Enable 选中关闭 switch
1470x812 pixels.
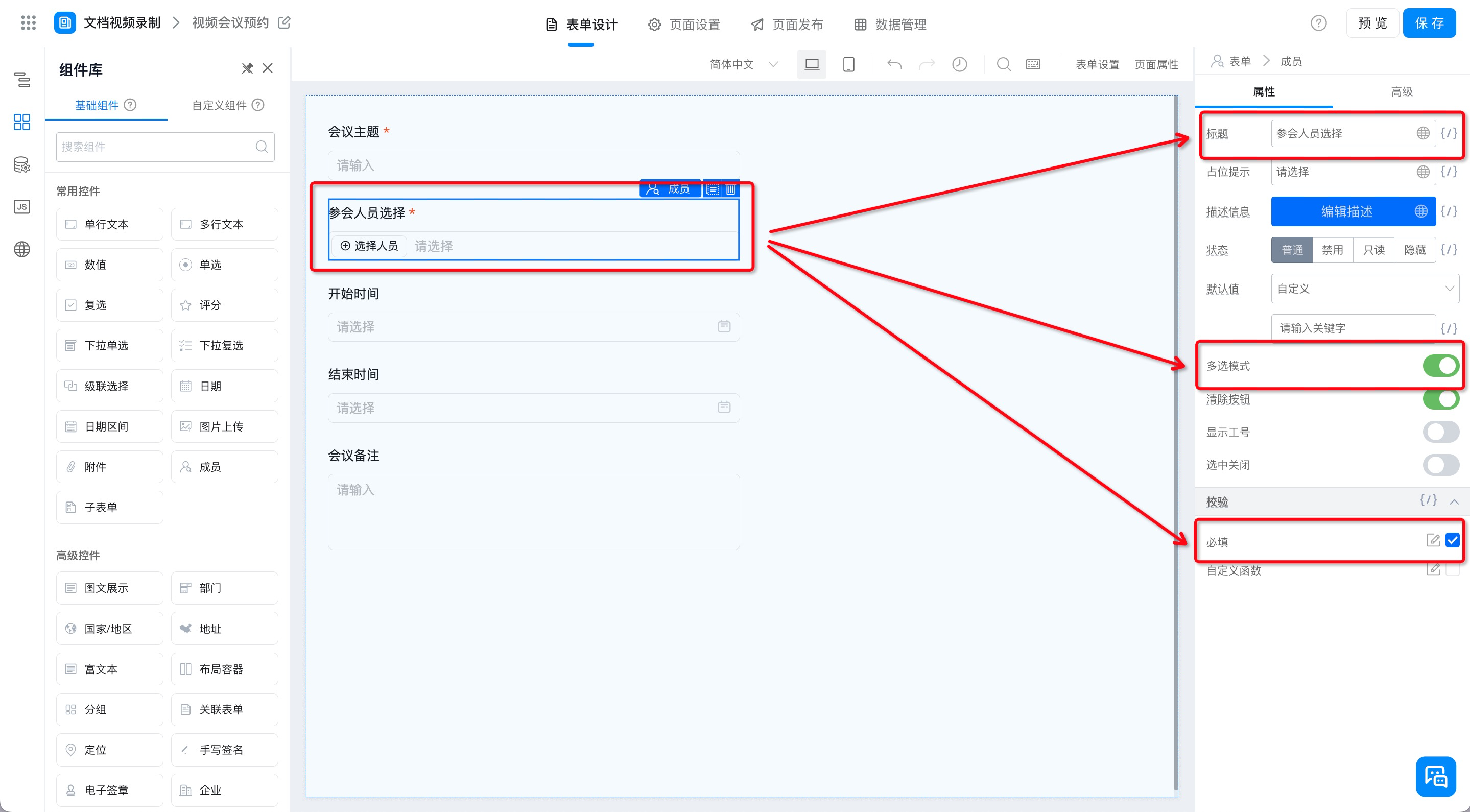1441,465
